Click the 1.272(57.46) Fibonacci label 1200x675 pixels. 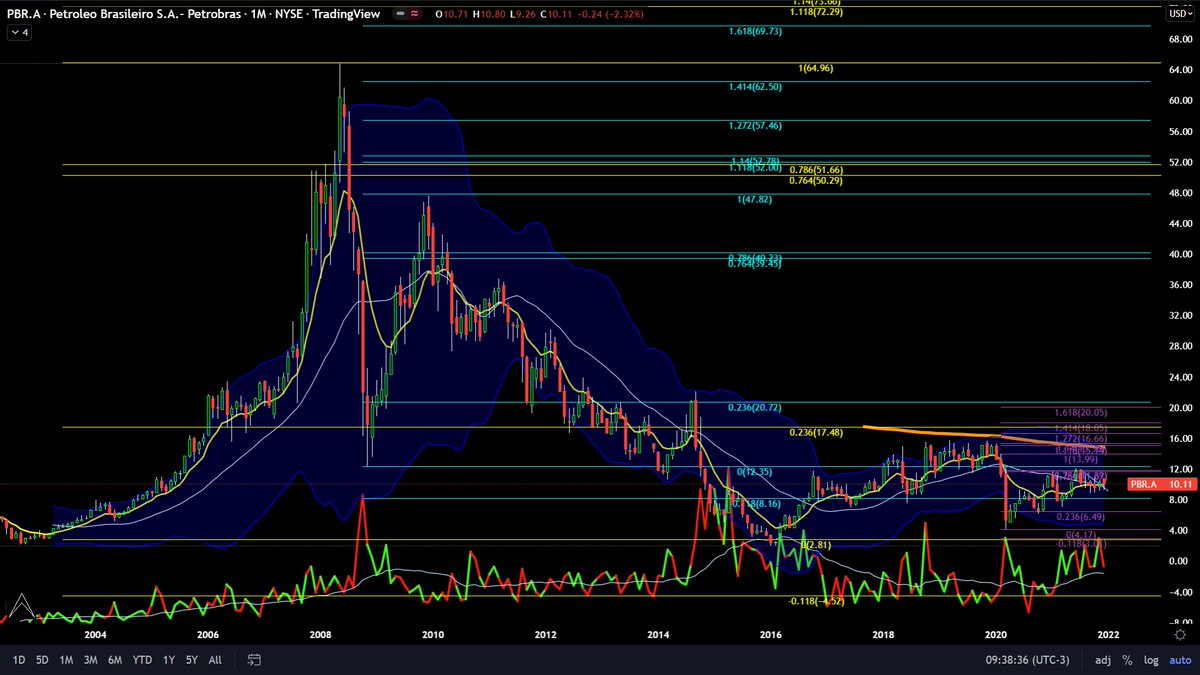click(756, 126)
